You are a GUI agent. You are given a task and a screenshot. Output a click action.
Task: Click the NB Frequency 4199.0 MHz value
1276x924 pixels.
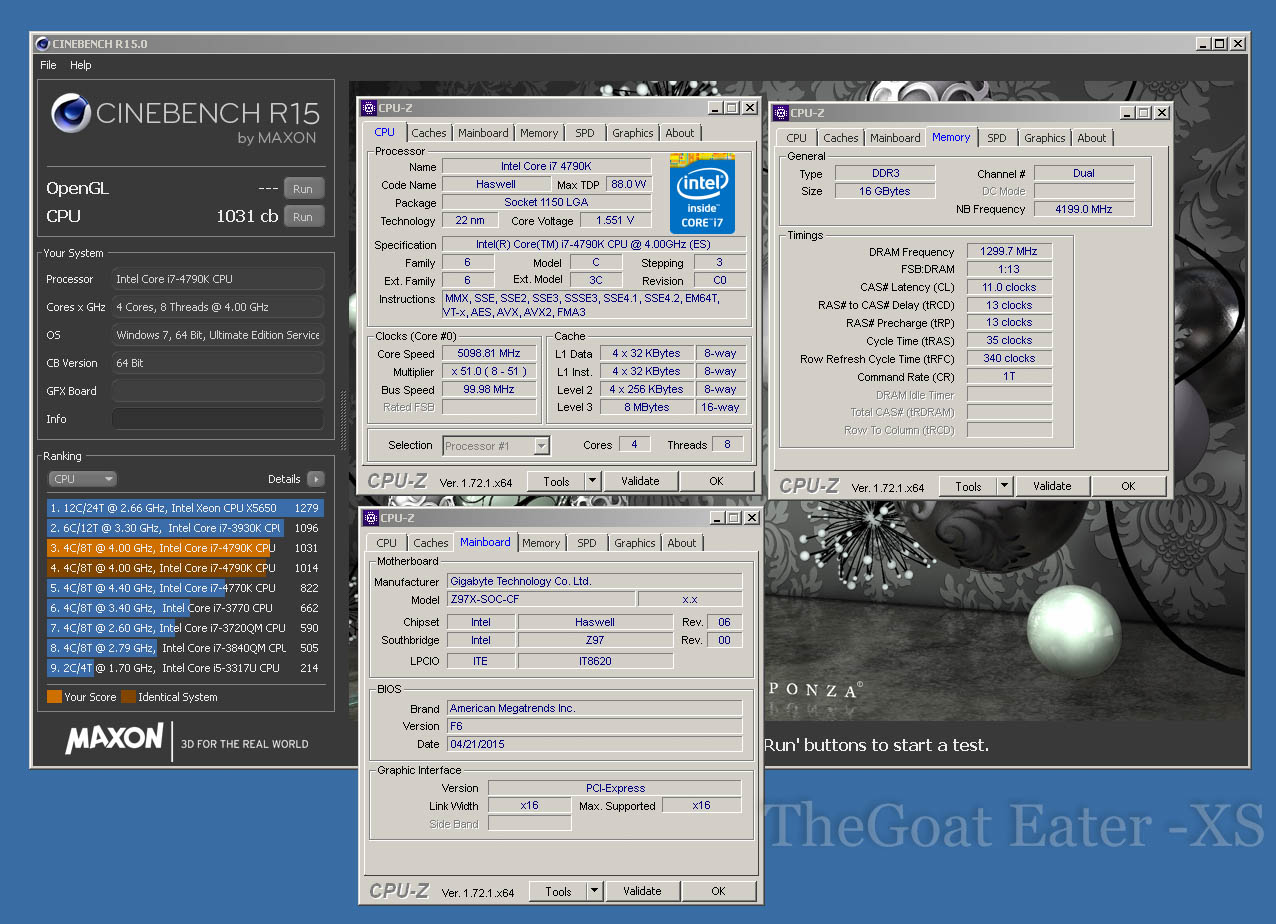pos(1084,209)
